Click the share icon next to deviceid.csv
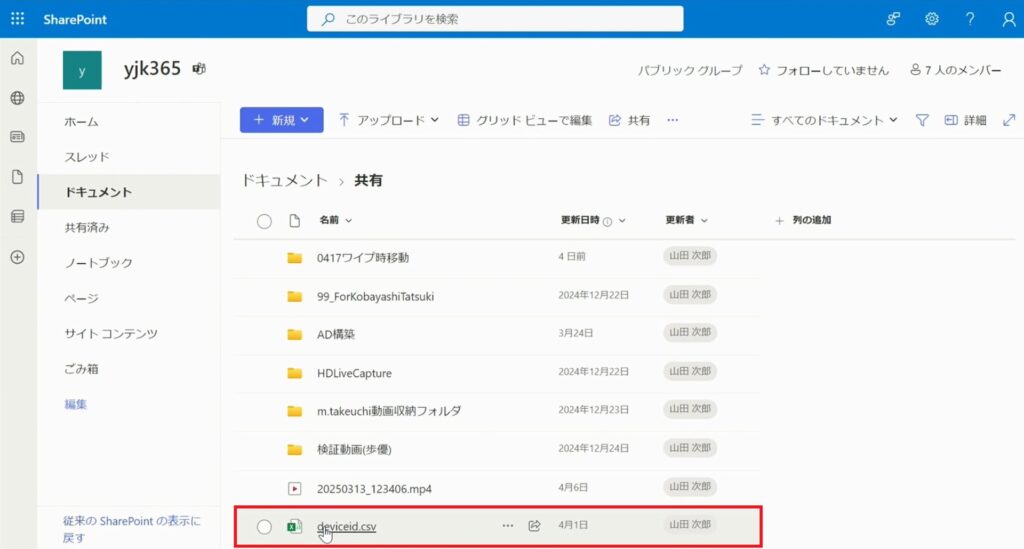Viewport: 1024px width, 549px height. pyautogui.click(x=534, y=526)
